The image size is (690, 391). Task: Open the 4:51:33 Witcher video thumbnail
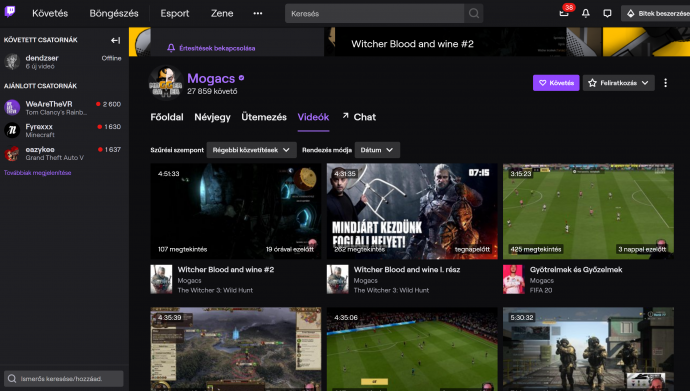point(236,211)
